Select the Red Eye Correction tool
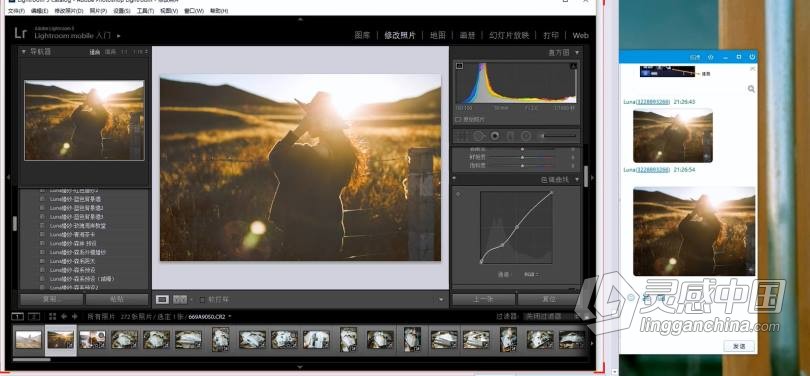 pyautogui.click(x=495, y=136)
